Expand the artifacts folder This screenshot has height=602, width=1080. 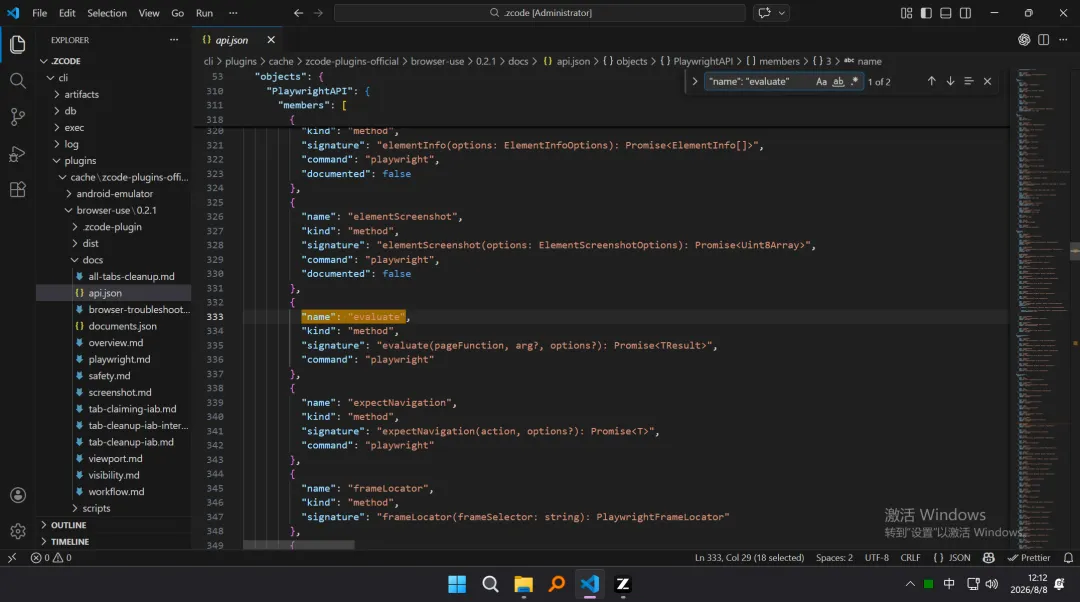(56, 94)
